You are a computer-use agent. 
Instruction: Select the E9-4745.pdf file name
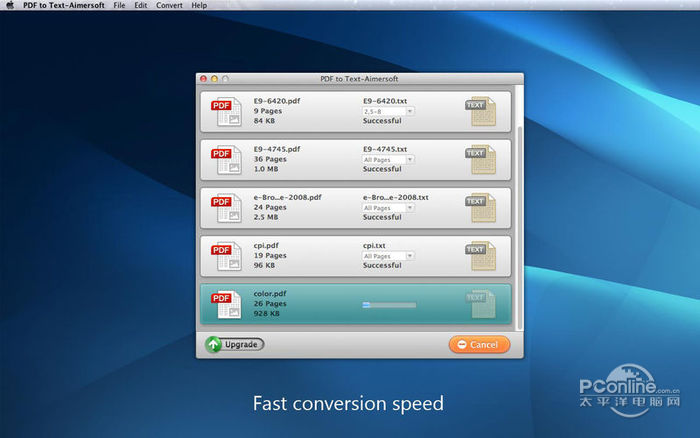(x=277, y=149)
